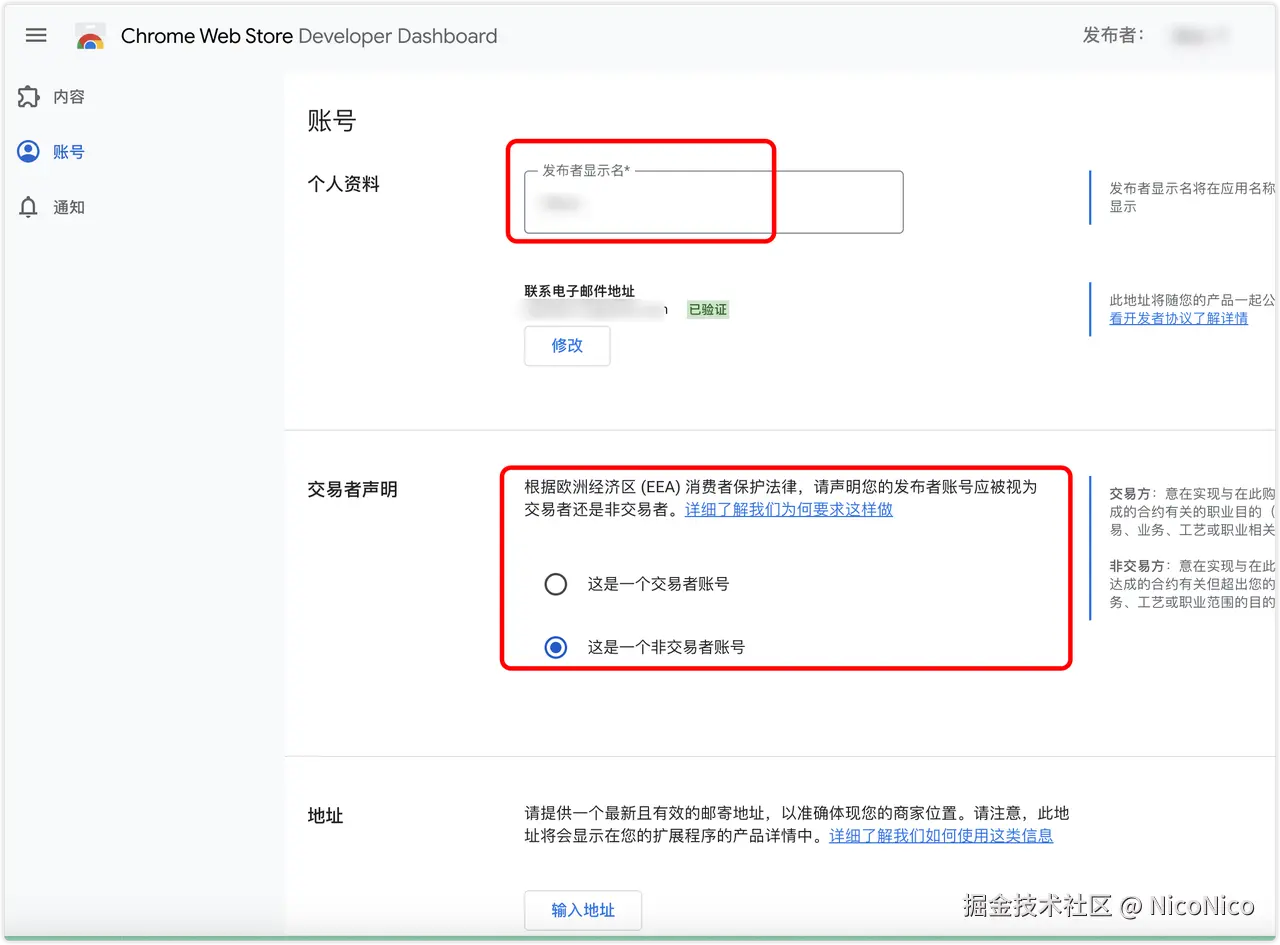Select the puzzle-piece icon next to 内容
Screen dimensions: 1280x945
coord(30,97)
